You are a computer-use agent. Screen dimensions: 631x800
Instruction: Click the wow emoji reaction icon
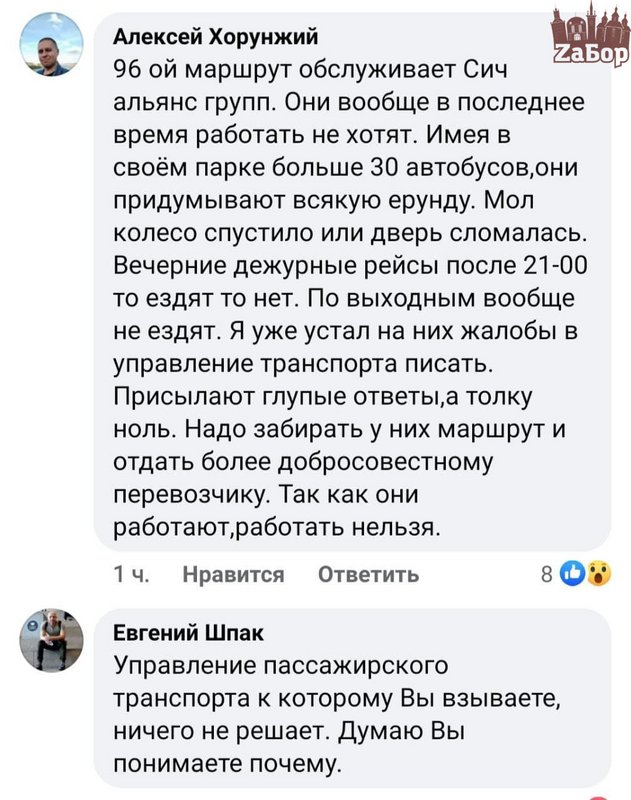click(598, 574)
